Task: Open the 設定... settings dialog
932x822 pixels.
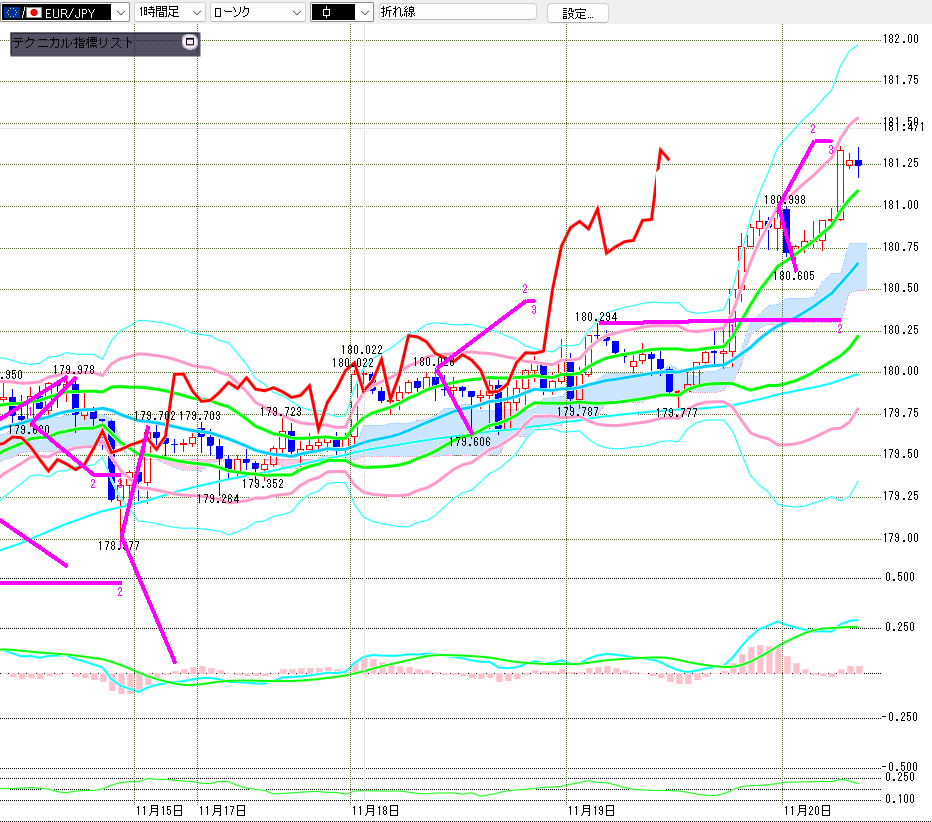Action: [x=577, y=13]
